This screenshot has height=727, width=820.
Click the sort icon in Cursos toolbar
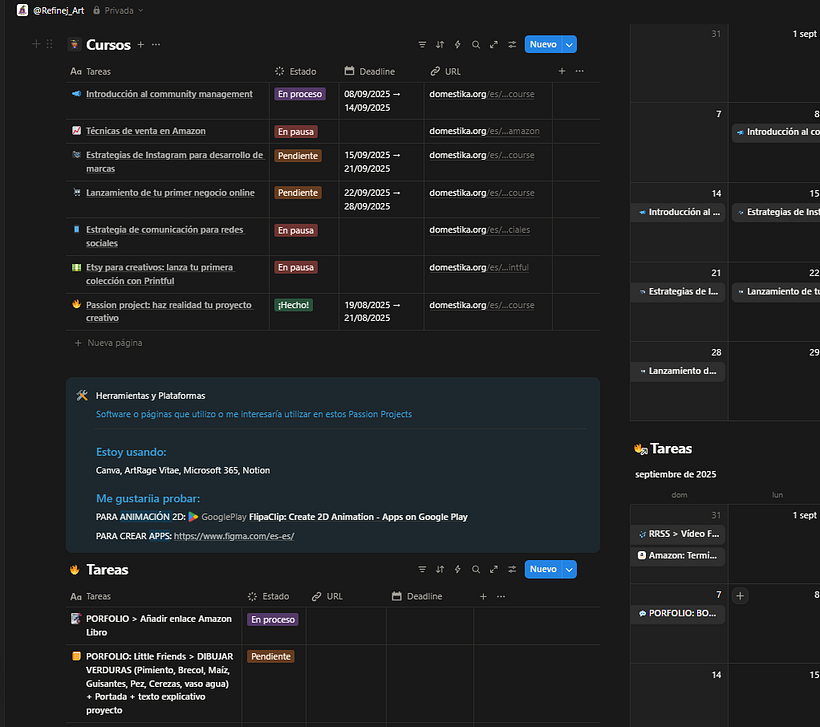click(440, 45)
